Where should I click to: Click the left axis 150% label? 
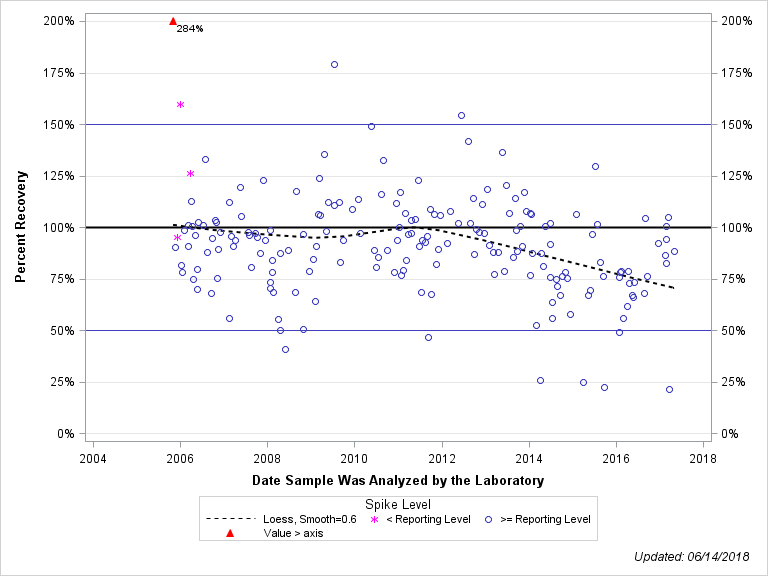tap(59, 125)
